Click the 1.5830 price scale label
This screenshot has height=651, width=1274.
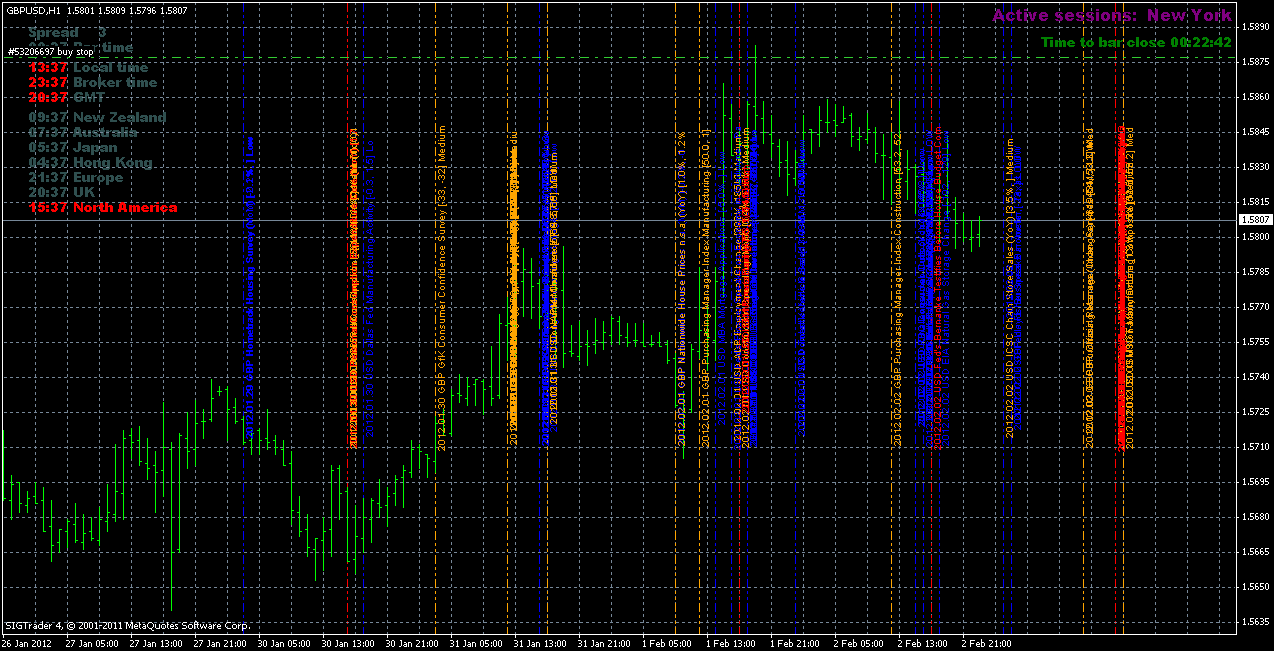1255,167
